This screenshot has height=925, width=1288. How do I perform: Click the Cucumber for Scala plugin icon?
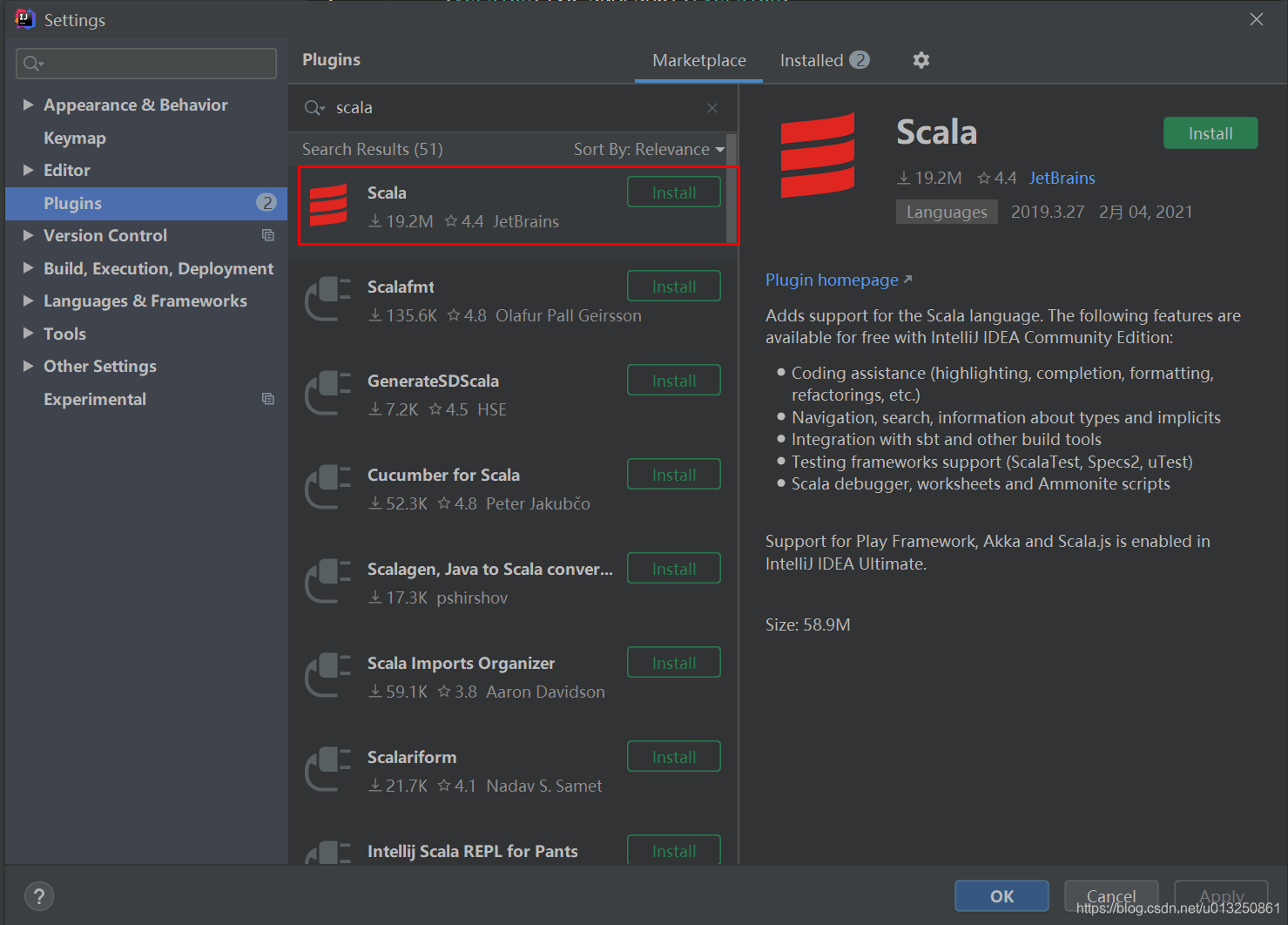click(327, 488)
